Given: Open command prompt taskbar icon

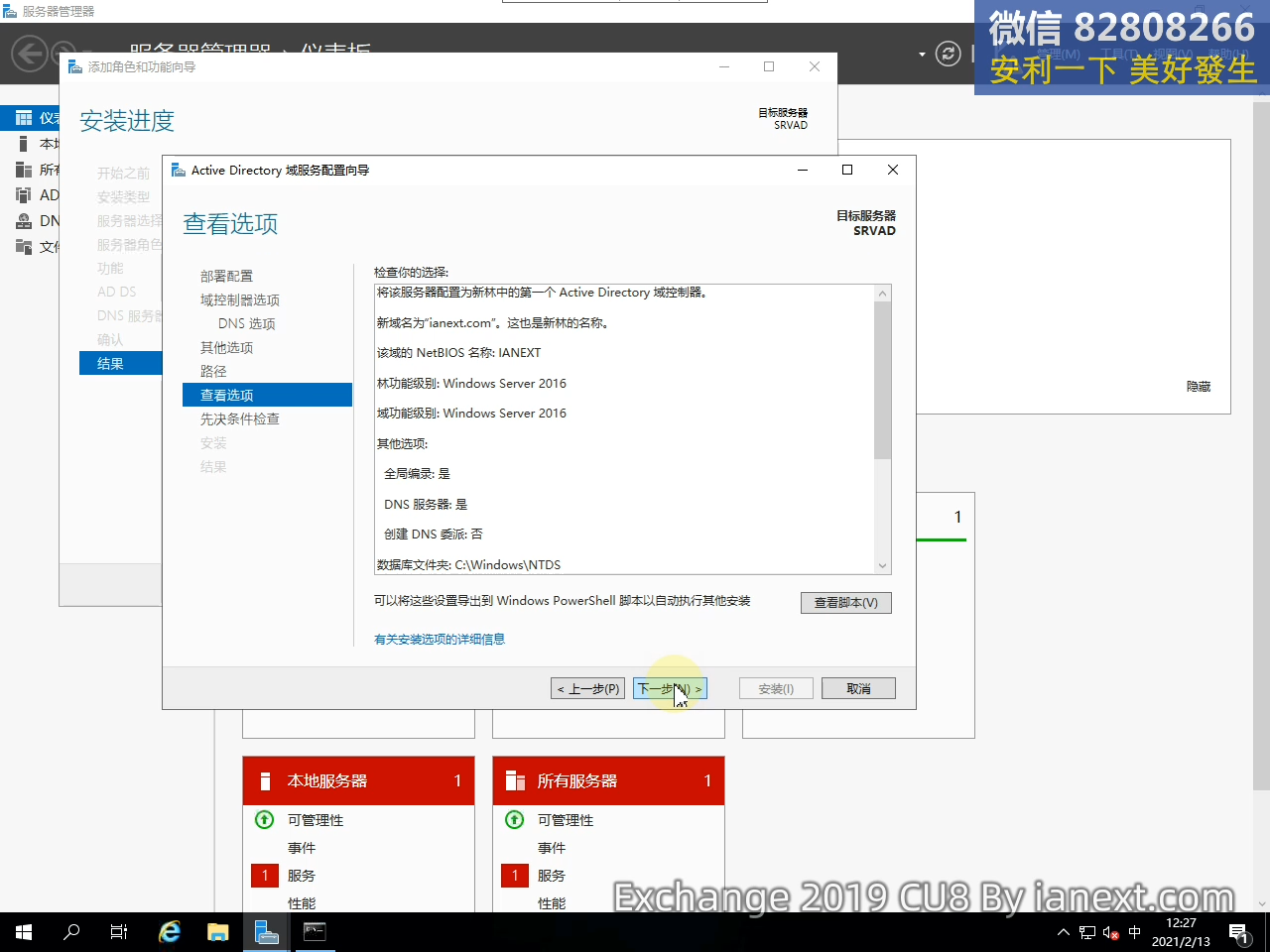Looking at the screenshot, I should click(315, 932).
